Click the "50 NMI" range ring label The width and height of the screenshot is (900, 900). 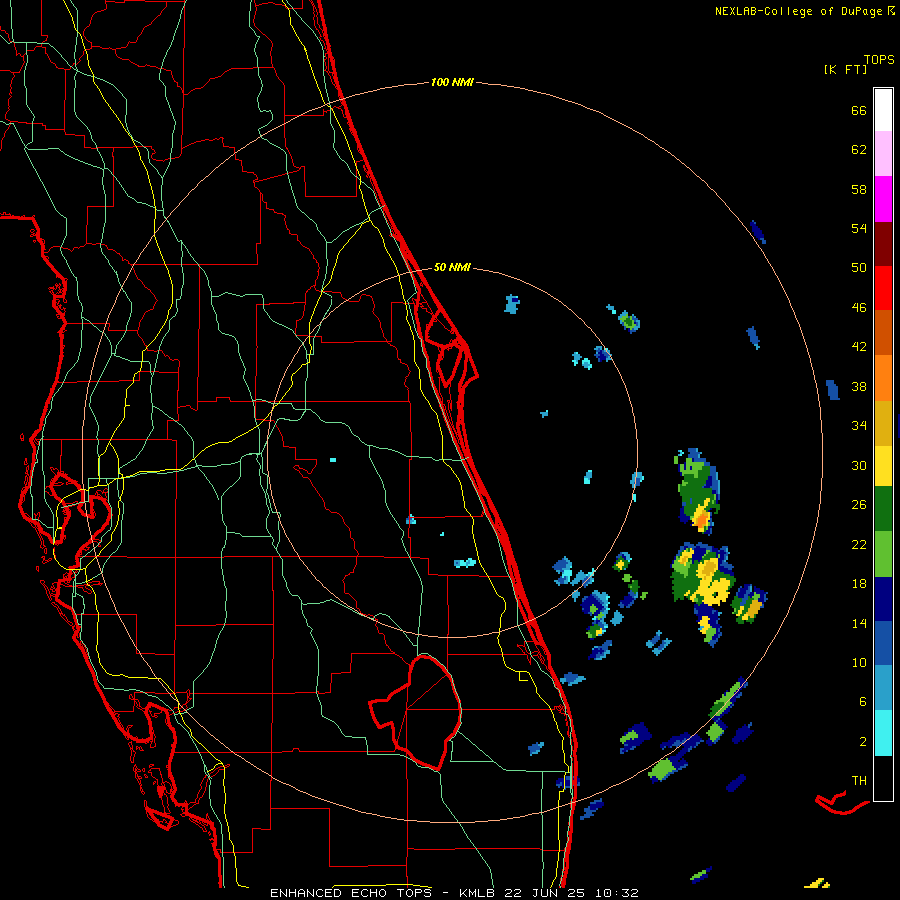tap(452, 267)
